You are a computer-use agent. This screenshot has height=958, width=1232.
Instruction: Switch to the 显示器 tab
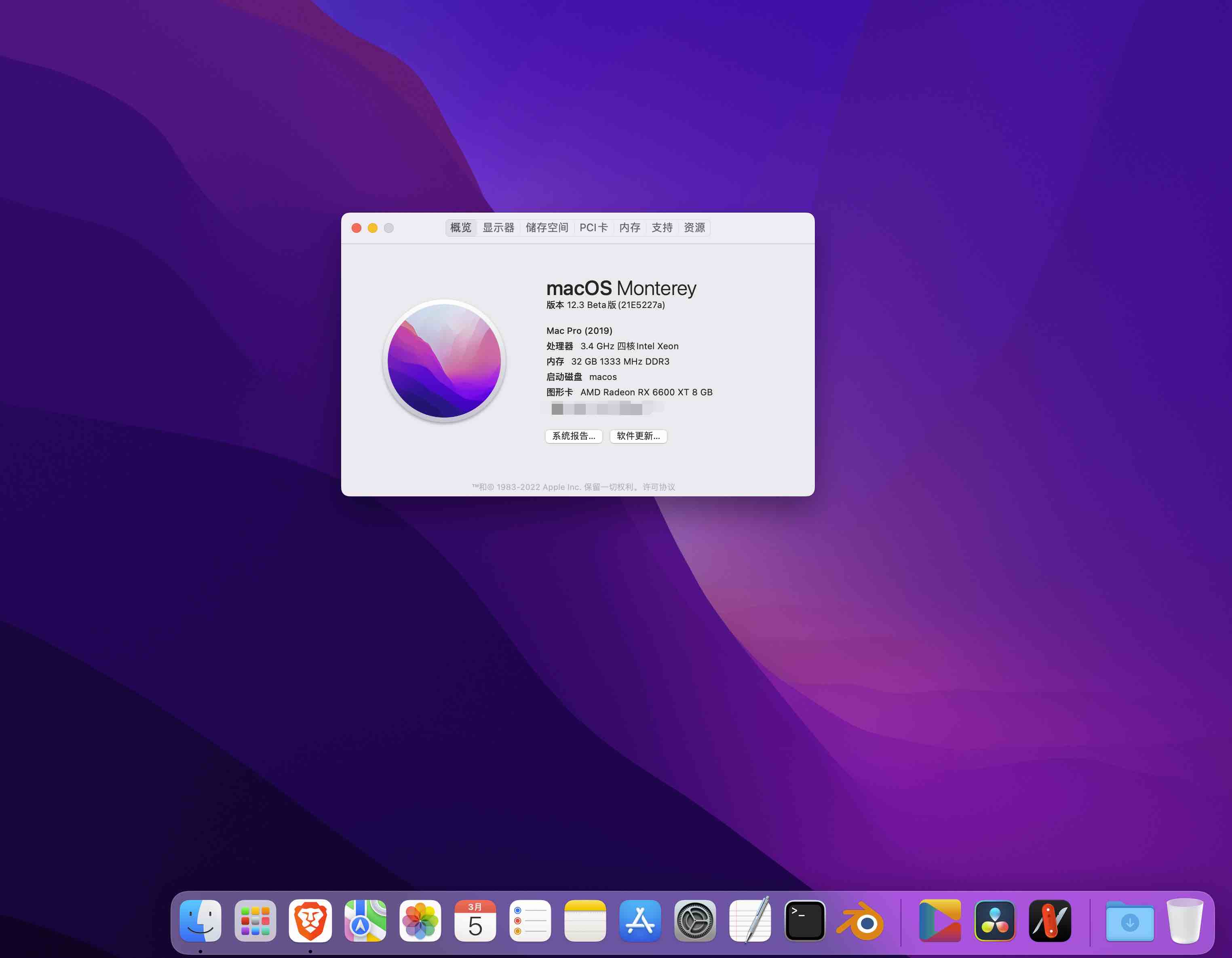coord(498,227)
